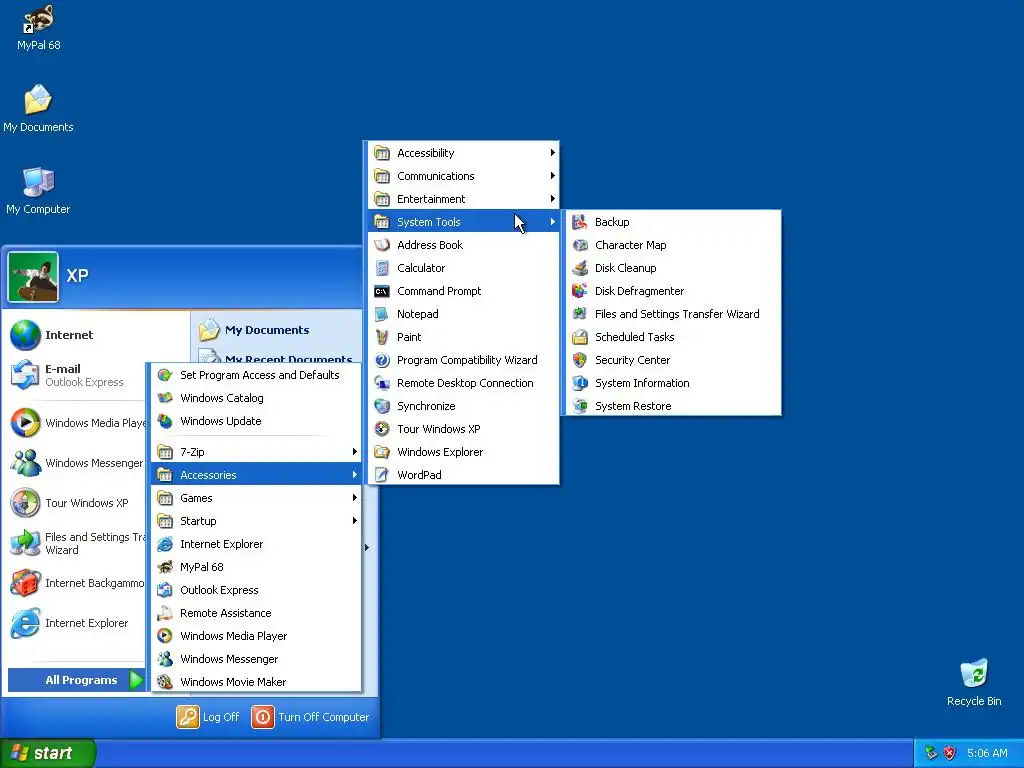Open Remote Desktop Connection
Screen dimensions: 1024x768
tap(464, 383)
